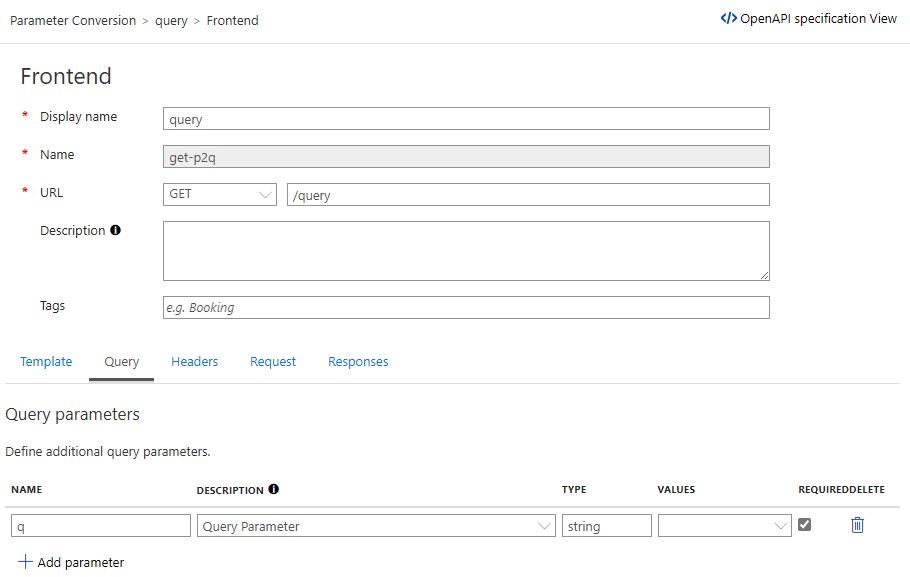Click the info icon next to Description label
910x577 pixels.
(115, 230)
